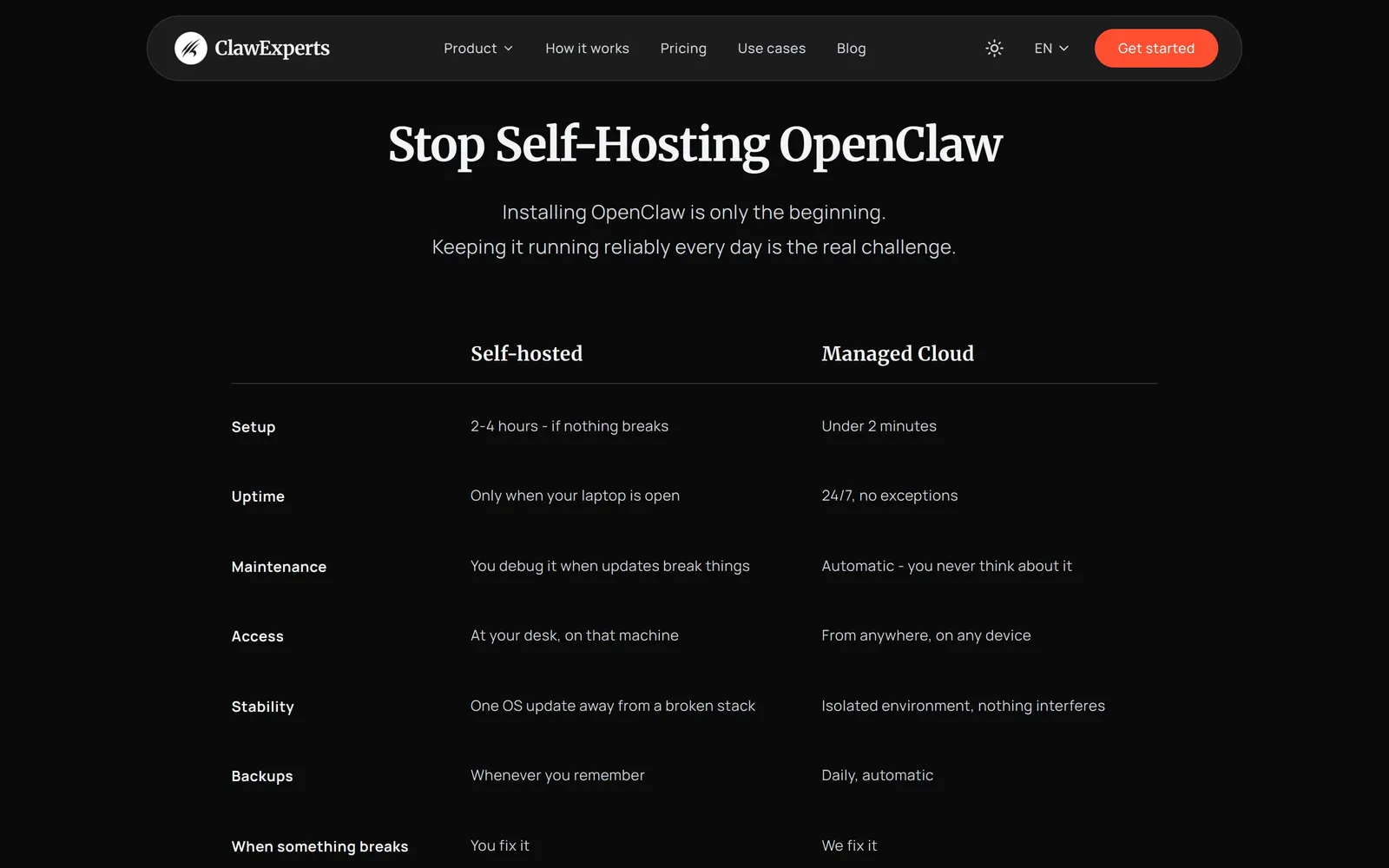Click the 'Whenever you remember' cell
This screenshot has width=1389, height=868.
click(x=557, y=775)
